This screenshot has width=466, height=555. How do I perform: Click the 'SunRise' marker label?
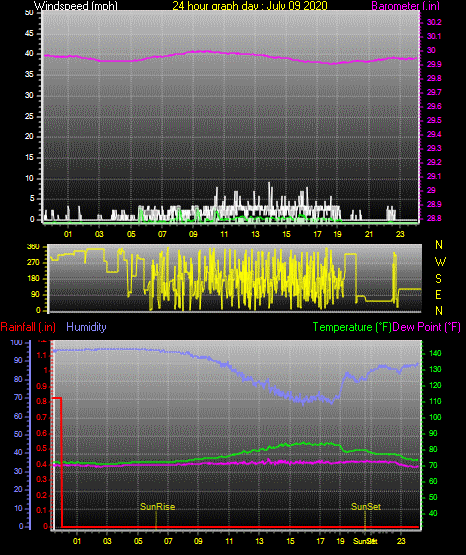pyautogui.click(x=157, y=507)
